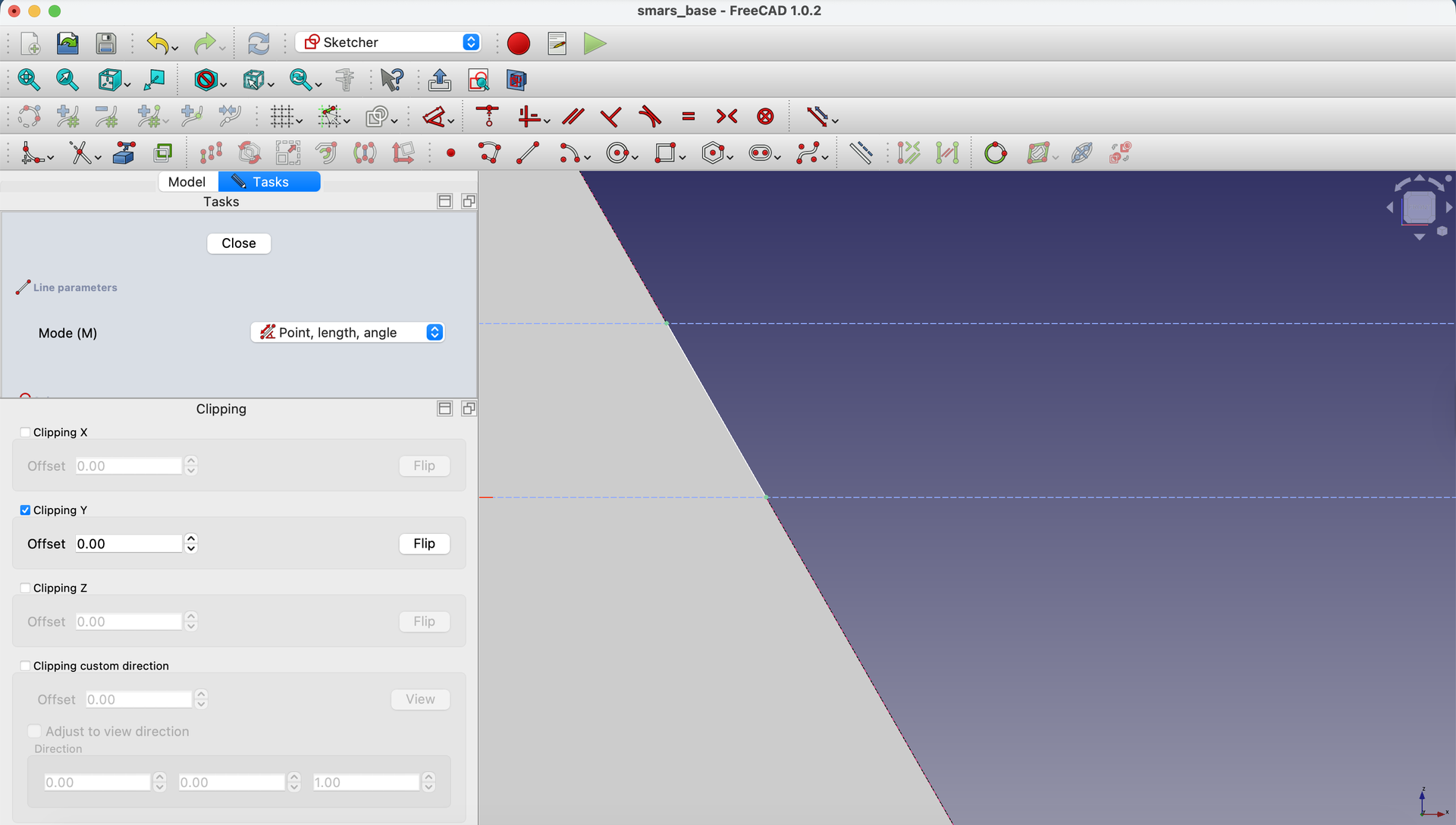The image size is (1456, 825).
Task: Start macro recording with red circle
Action: (519, 43)
